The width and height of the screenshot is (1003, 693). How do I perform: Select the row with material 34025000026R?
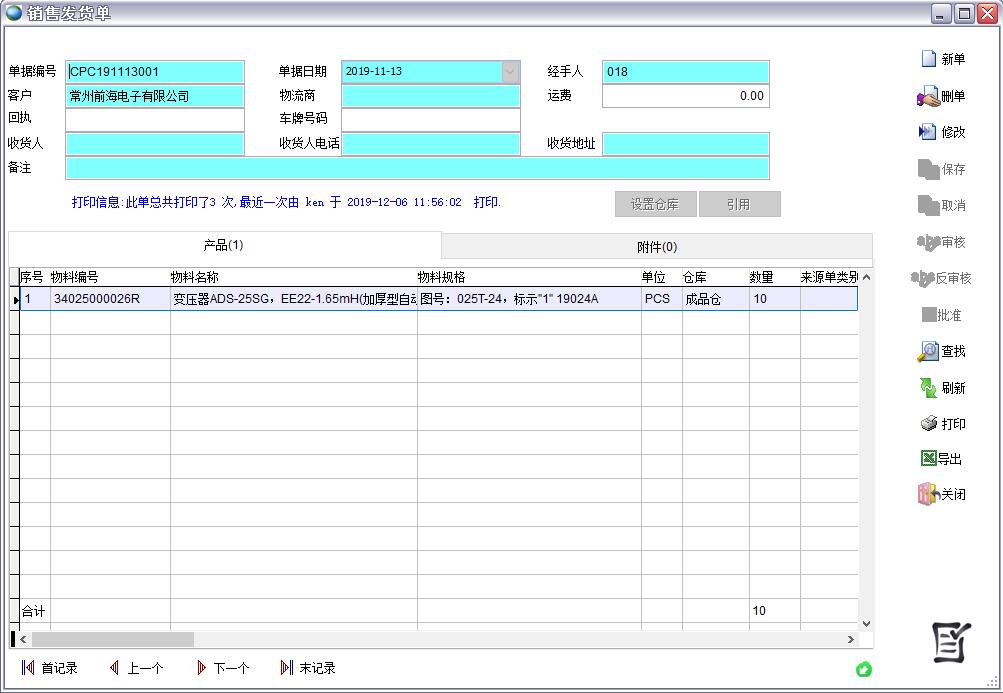click(x=97, y=299)
